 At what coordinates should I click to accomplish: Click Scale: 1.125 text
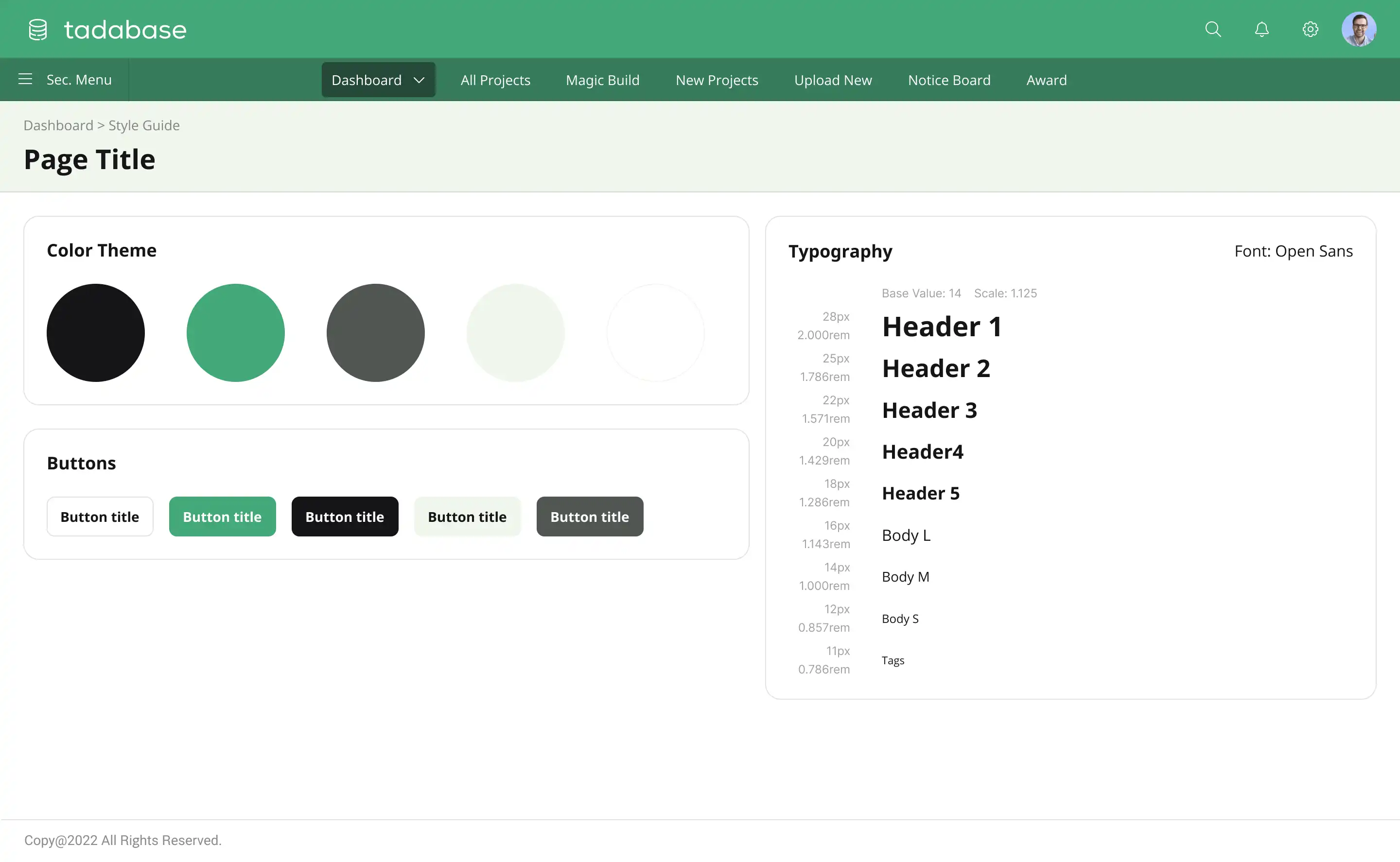1005,293
